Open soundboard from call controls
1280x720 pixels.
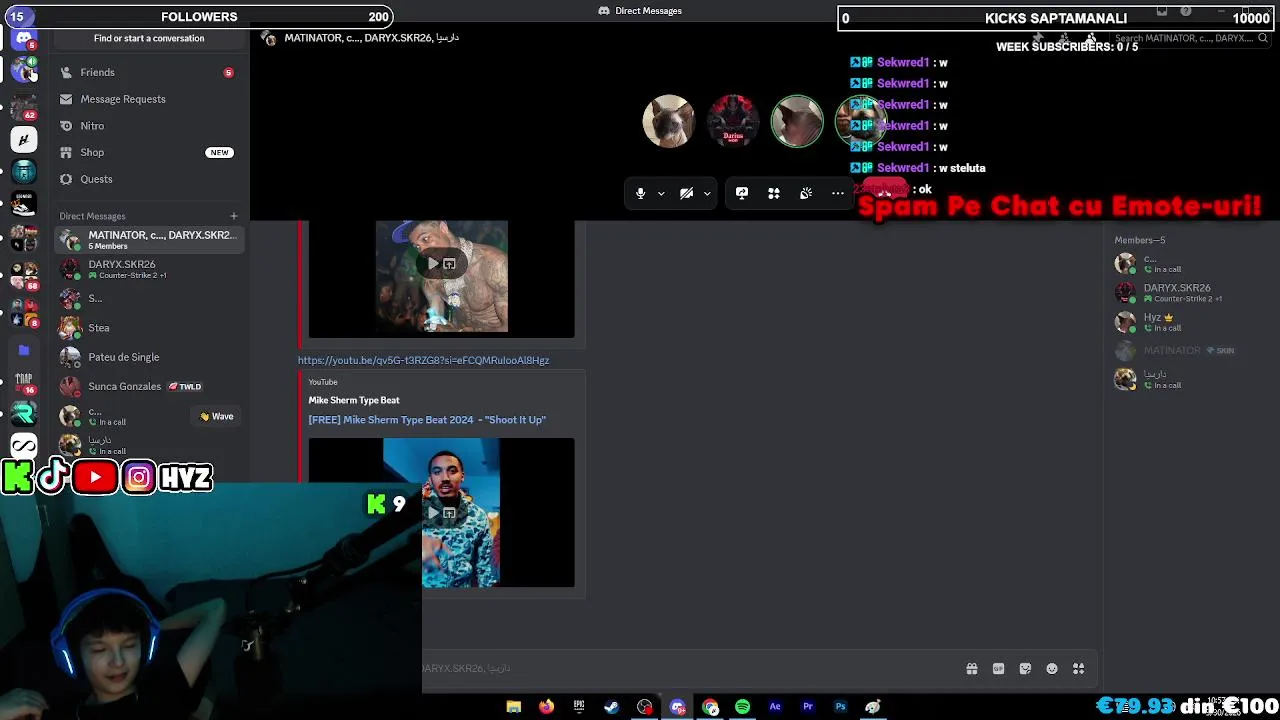[x=805, y=193]
